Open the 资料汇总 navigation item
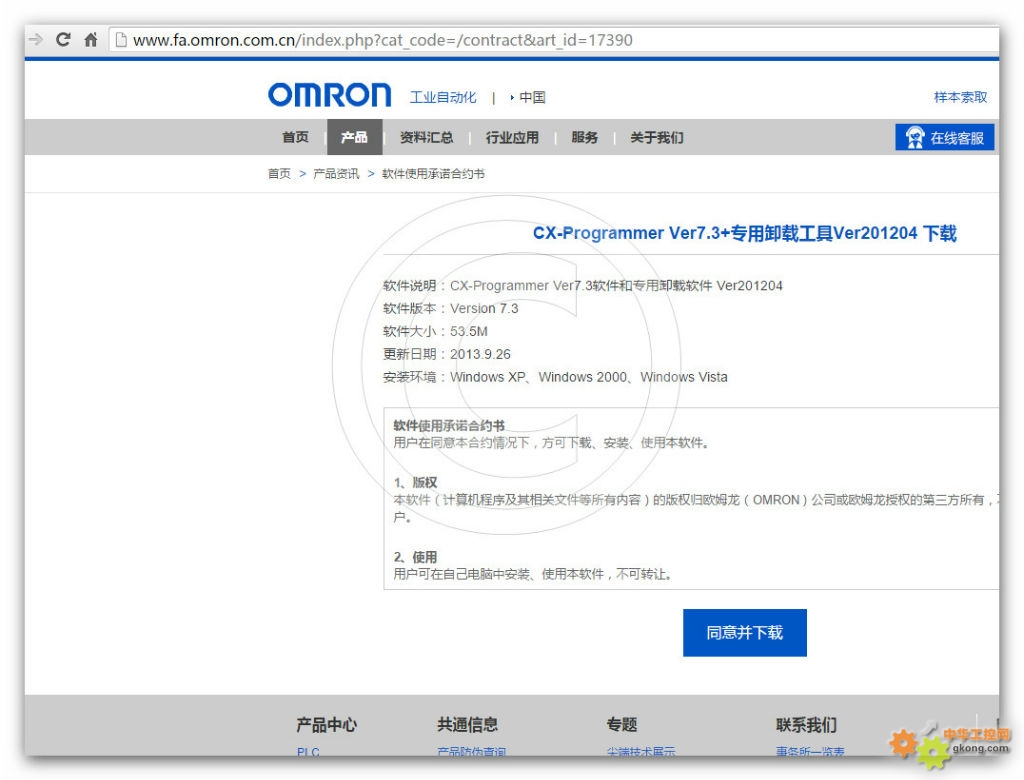Image resolution: width=1024 pixels, height=780 pixels. pyautogui.click(x=426, y=137)
